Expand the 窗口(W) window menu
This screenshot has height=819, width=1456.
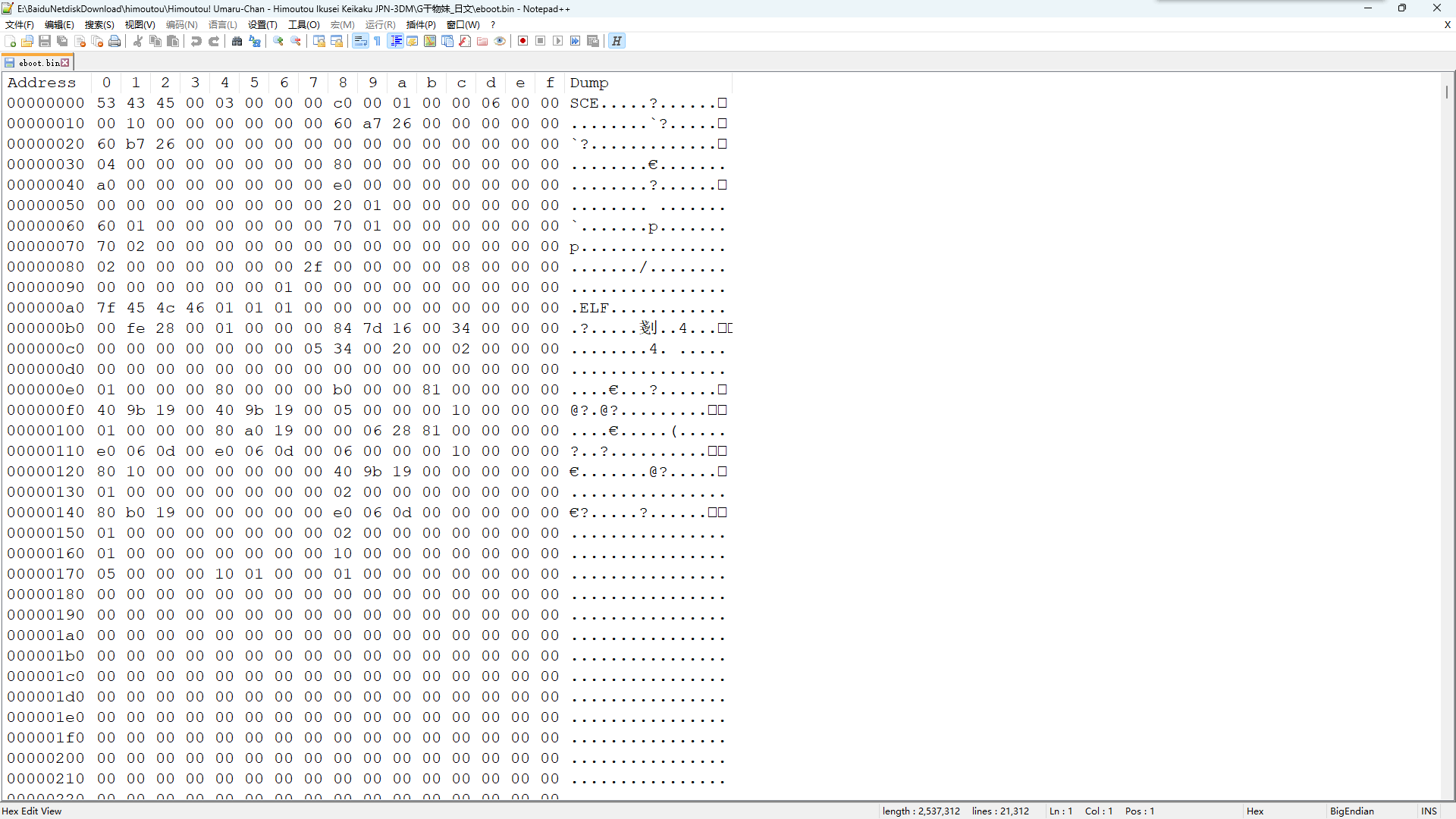(463, 25)
